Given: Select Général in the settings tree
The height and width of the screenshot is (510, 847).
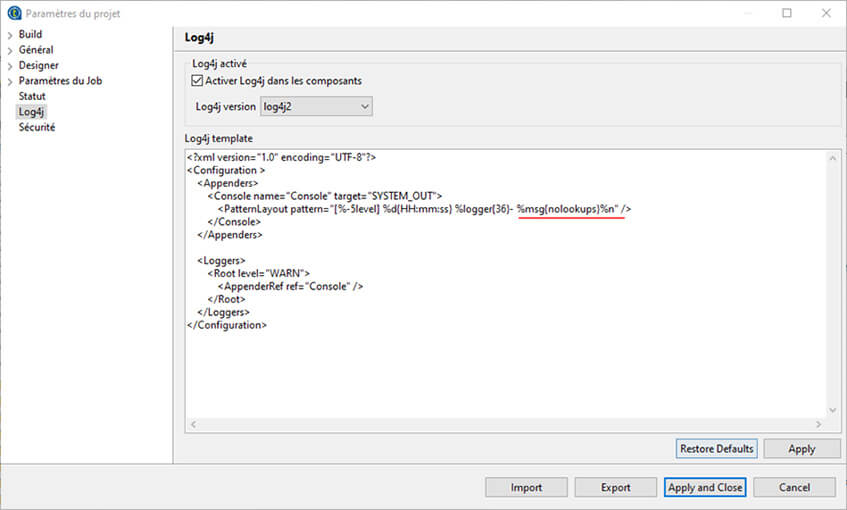Looking at the screenshot, I should coord(36,50).
